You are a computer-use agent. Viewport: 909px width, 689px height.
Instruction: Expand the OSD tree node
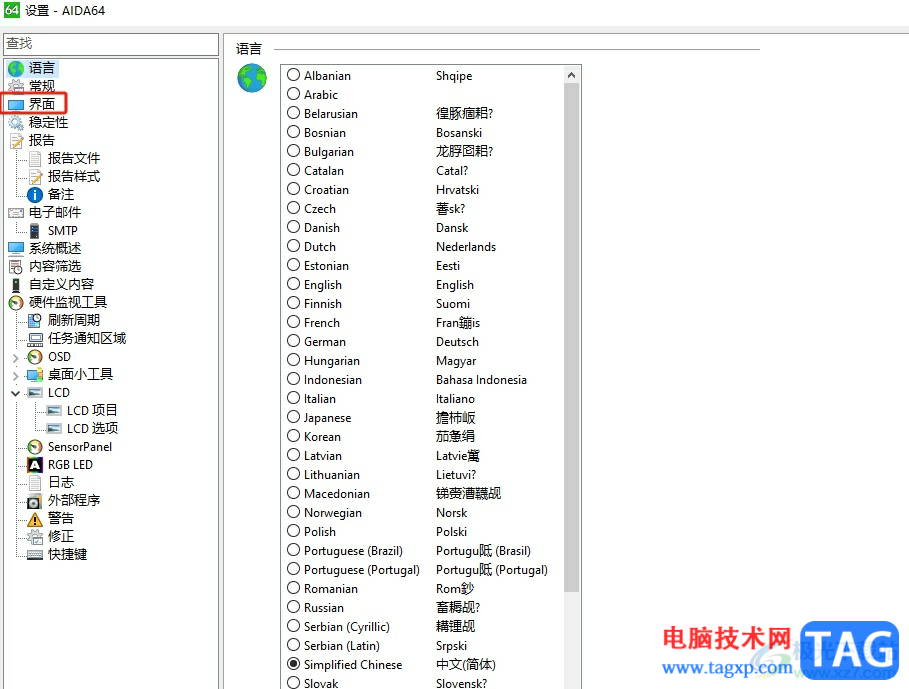click(x=16, y=358)
